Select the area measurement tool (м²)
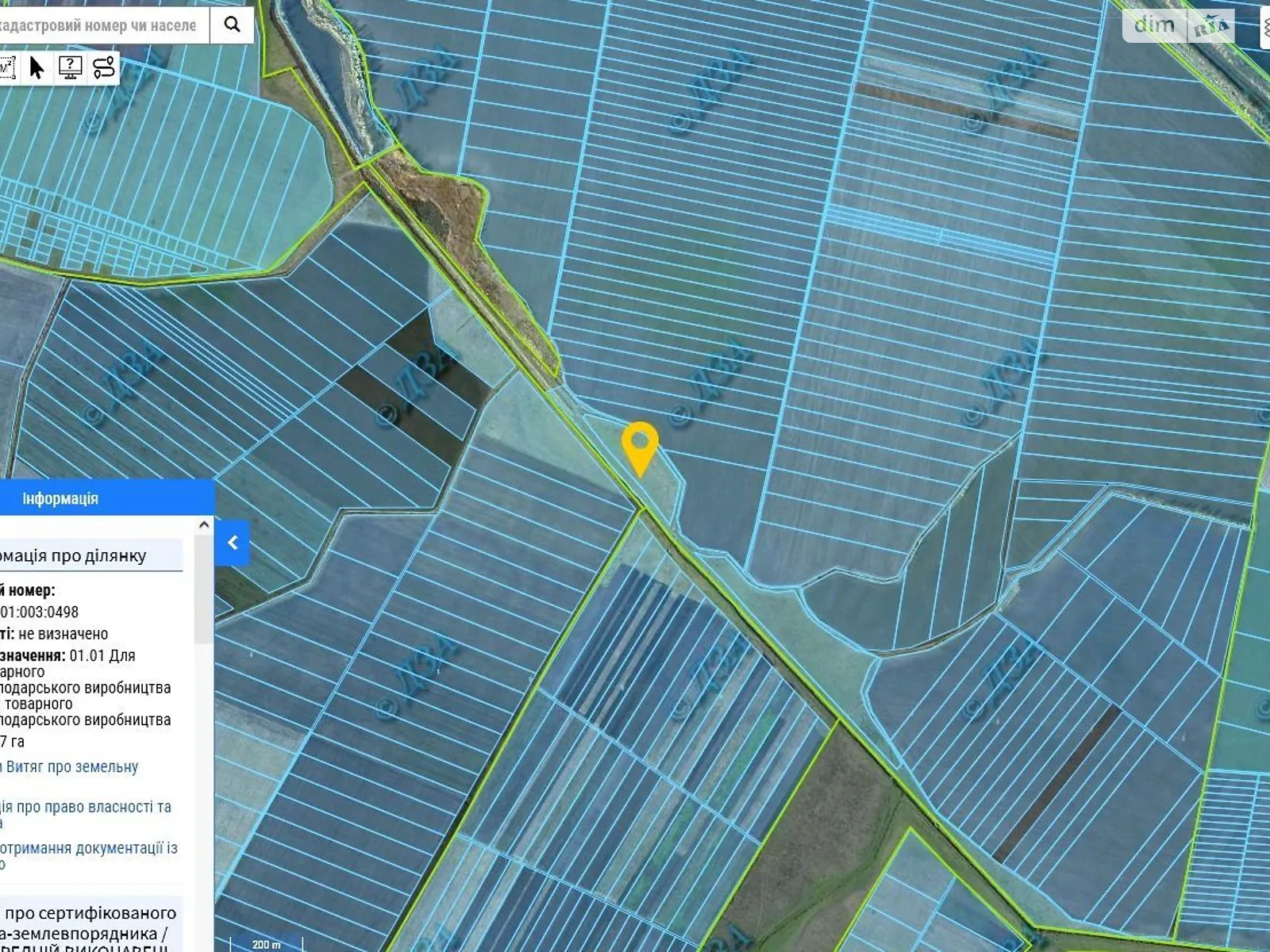Viewport: 1270px width, 952px height. pos(6,68)
